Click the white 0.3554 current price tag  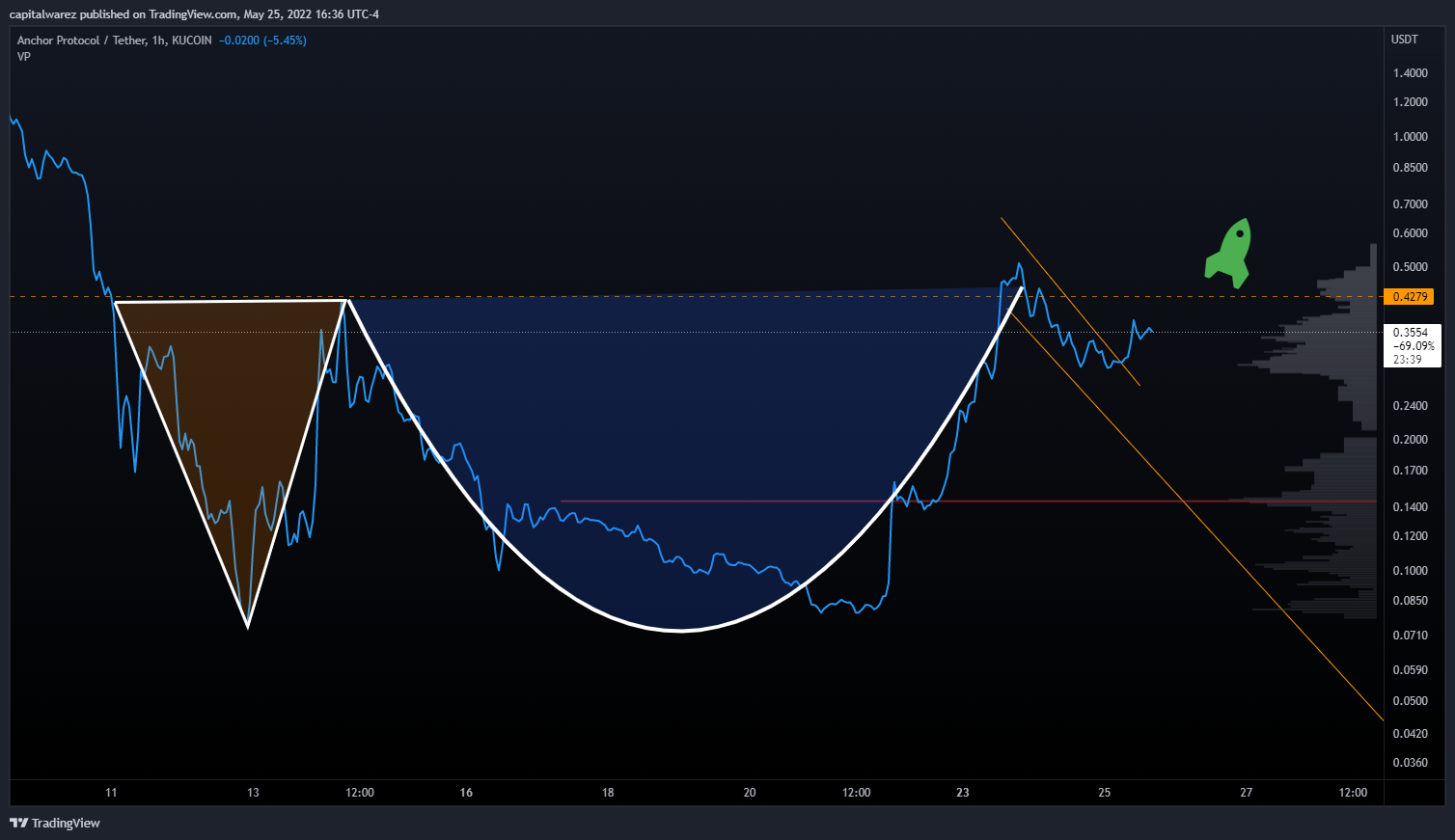[1412, 345]
